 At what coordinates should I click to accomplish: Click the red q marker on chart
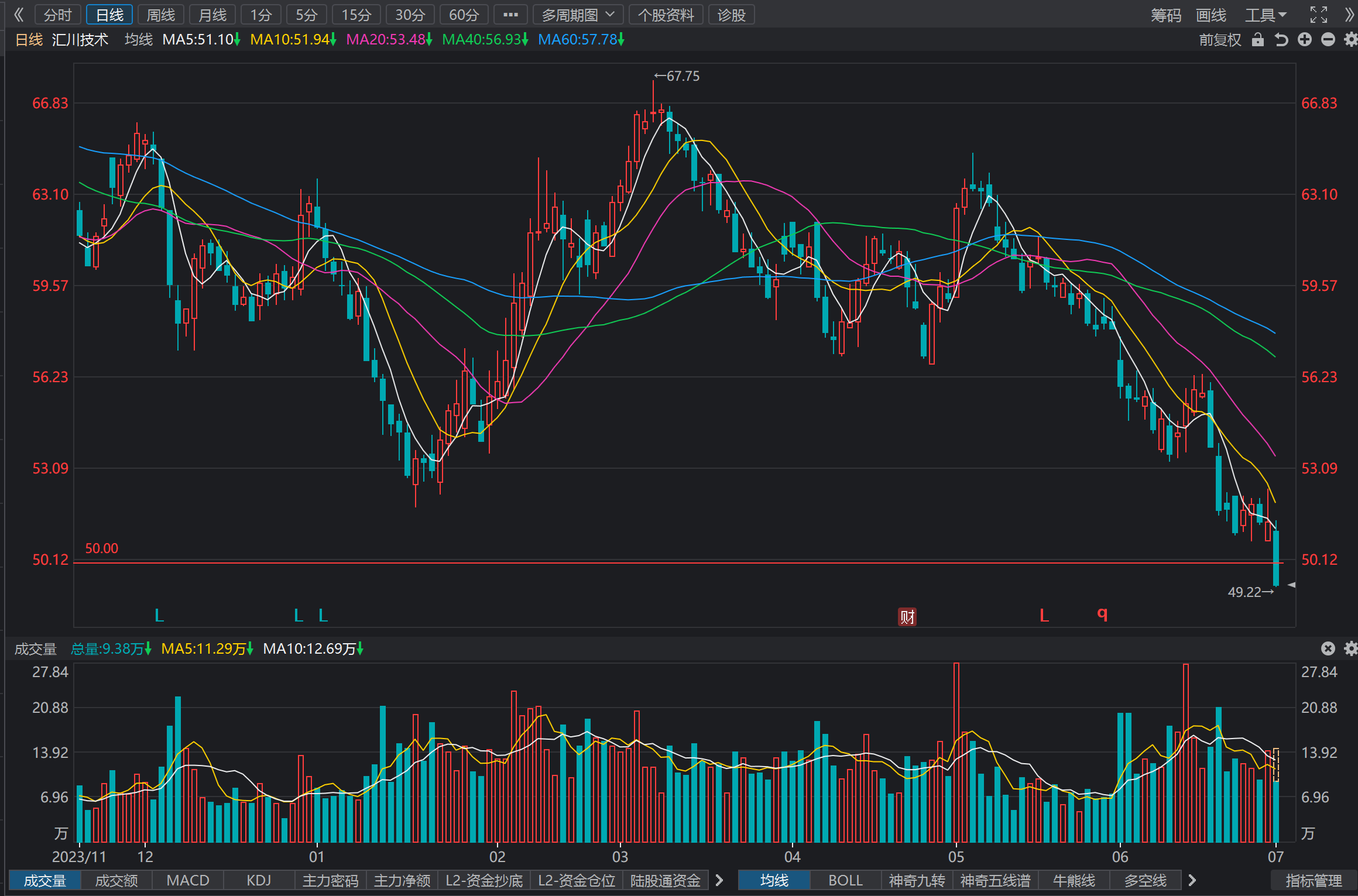pos(1102,613)
